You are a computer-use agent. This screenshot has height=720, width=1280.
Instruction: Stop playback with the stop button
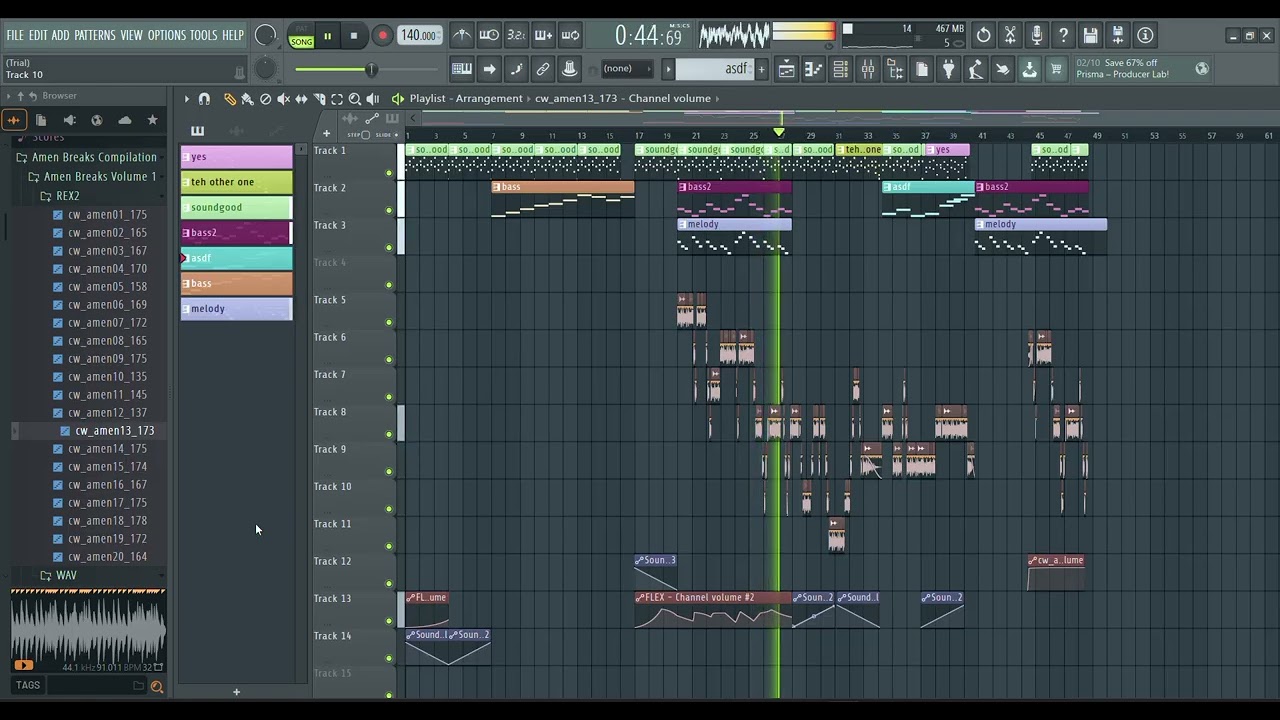point(354,36)
